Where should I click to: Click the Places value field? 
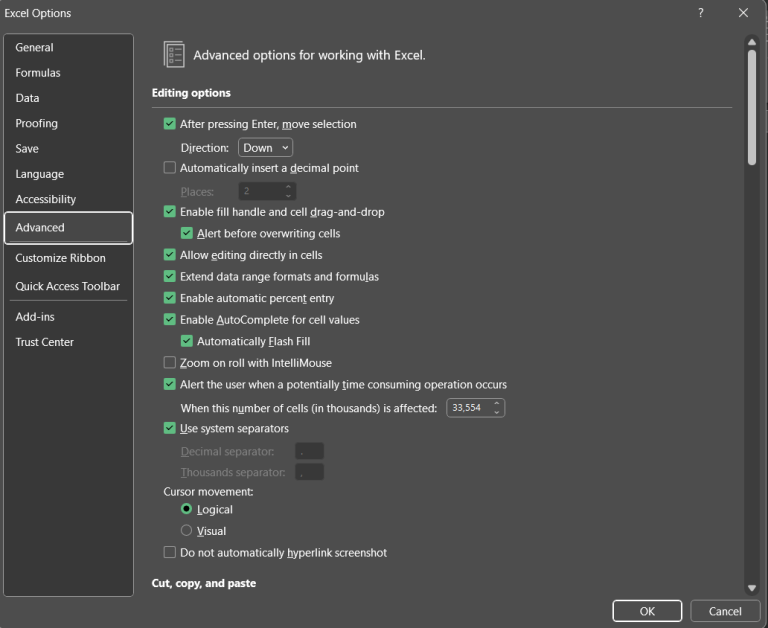261,192
